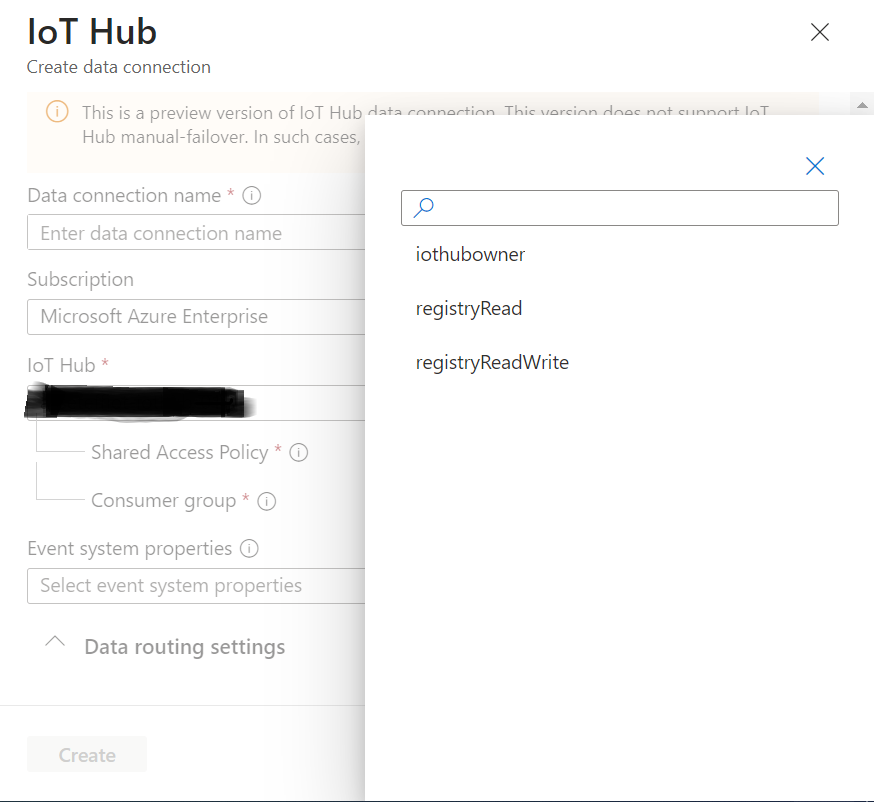Click the Create data connection subtitle
Viewport: 874px width, 802px height.
pyautogui.click(x=119, y=67)
